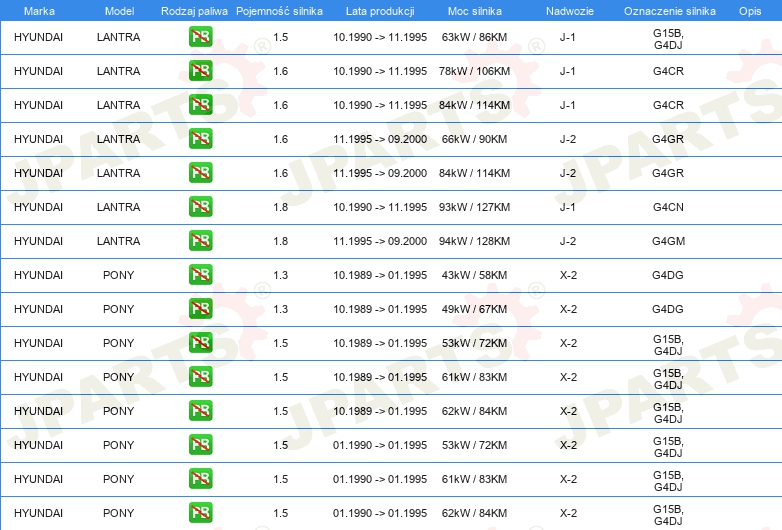Click fuel icon in Pony 01.1990 62kW row
This screenshot has height=530, width=782.
[200, 513]
